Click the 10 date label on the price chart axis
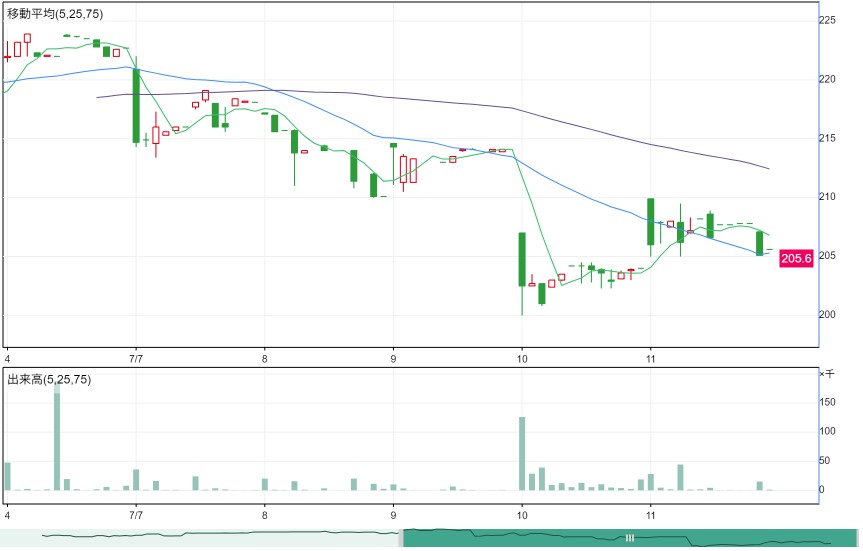863x551 pixels. (x=522, y=359)
